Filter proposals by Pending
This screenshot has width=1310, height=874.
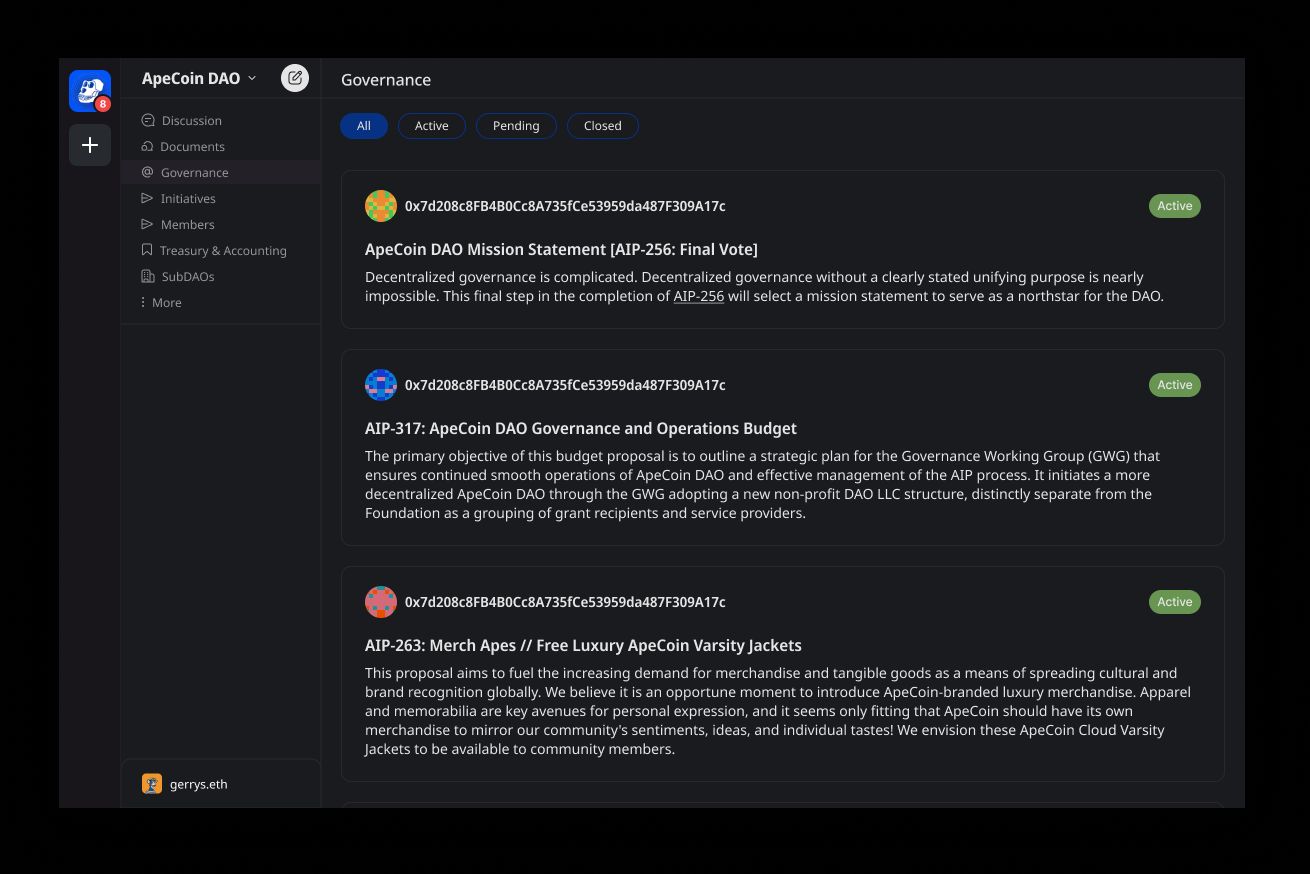tap(516, 126)
